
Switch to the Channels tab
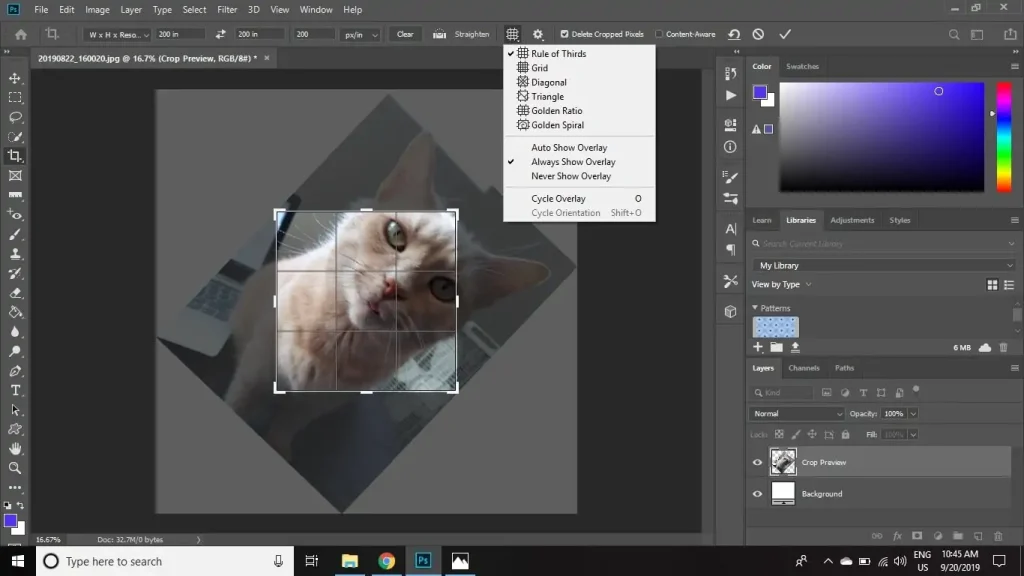point(803,368)
